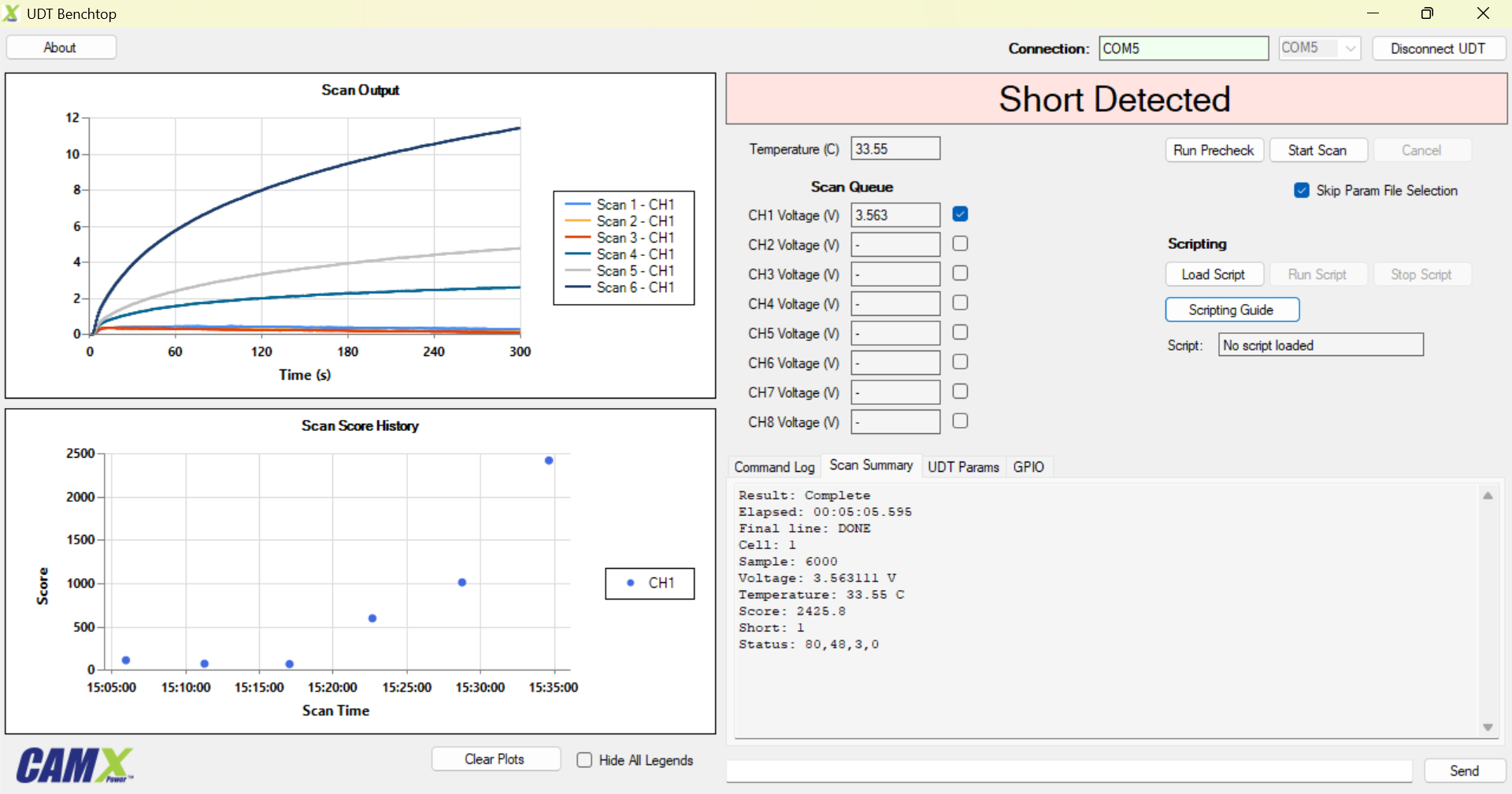
Task: Click the scroll down arrow in Scan Summary
Action: (x=1488, y=727)
